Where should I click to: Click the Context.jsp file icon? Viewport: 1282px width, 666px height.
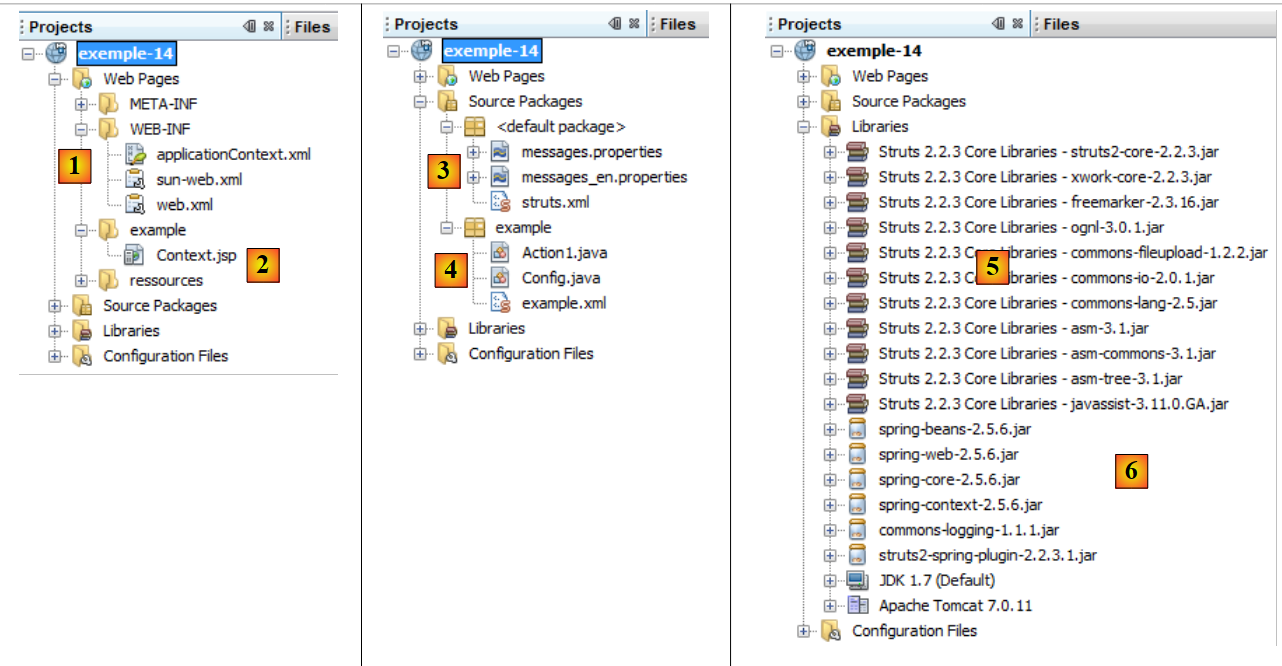click(x=136, y=256)
